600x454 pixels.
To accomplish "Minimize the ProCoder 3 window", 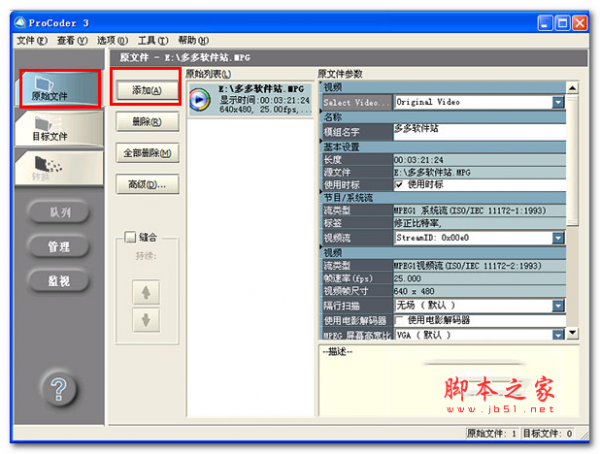I will (x=545, y=23).
